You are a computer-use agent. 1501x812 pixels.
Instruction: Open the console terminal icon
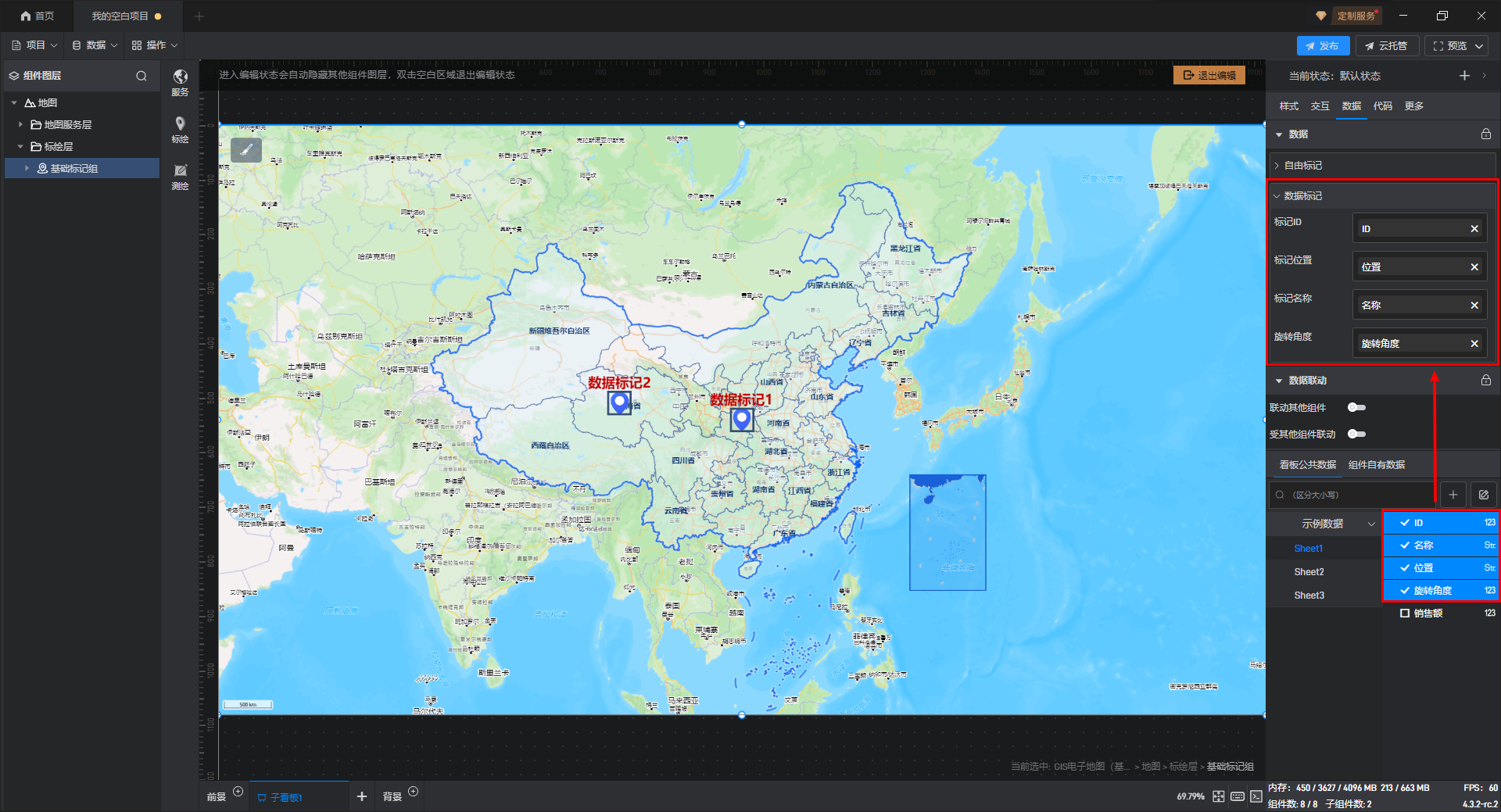(x=1256, y=796)
